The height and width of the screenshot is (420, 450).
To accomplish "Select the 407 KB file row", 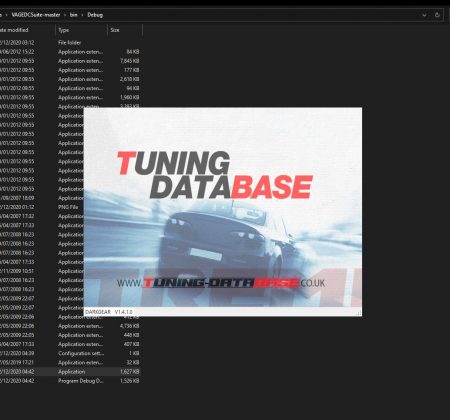I will 70,344.
